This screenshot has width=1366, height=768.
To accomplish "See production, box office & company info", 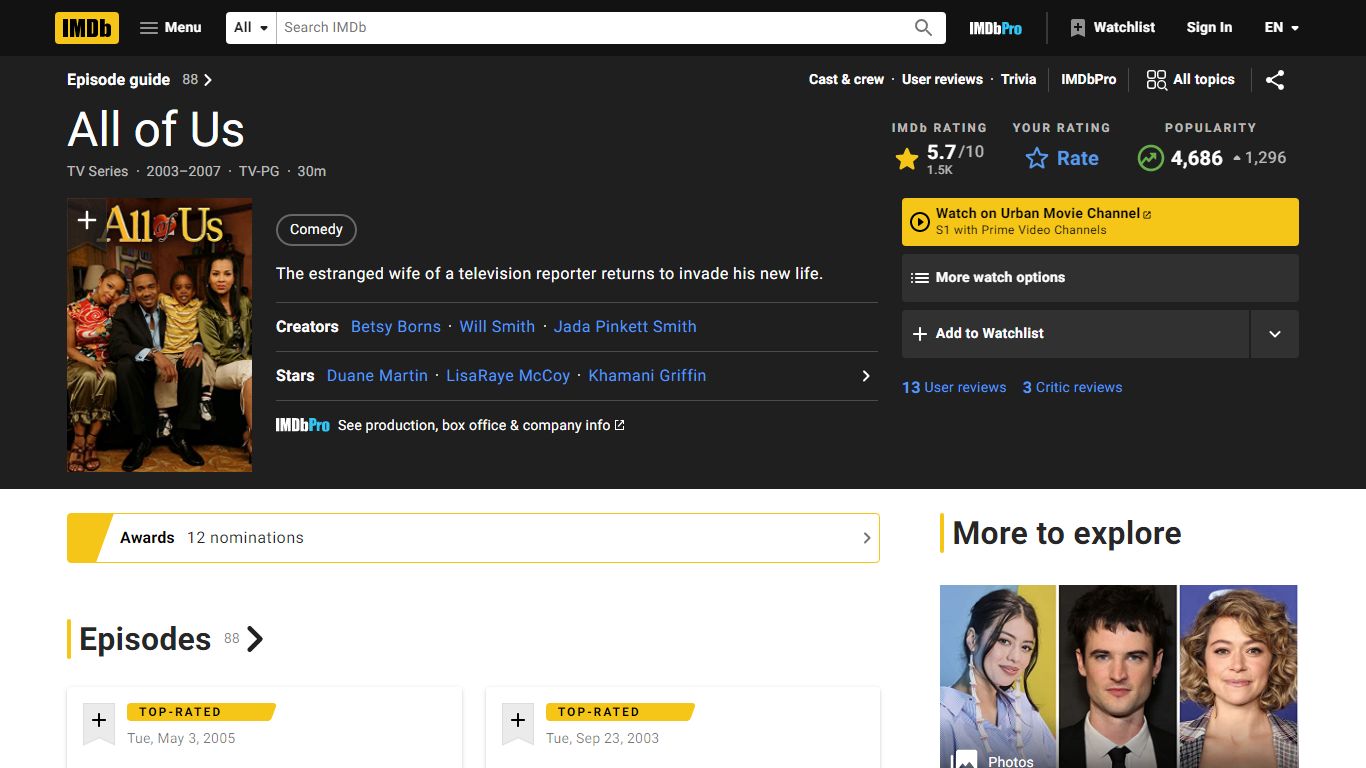I will (x=481, y=425).
